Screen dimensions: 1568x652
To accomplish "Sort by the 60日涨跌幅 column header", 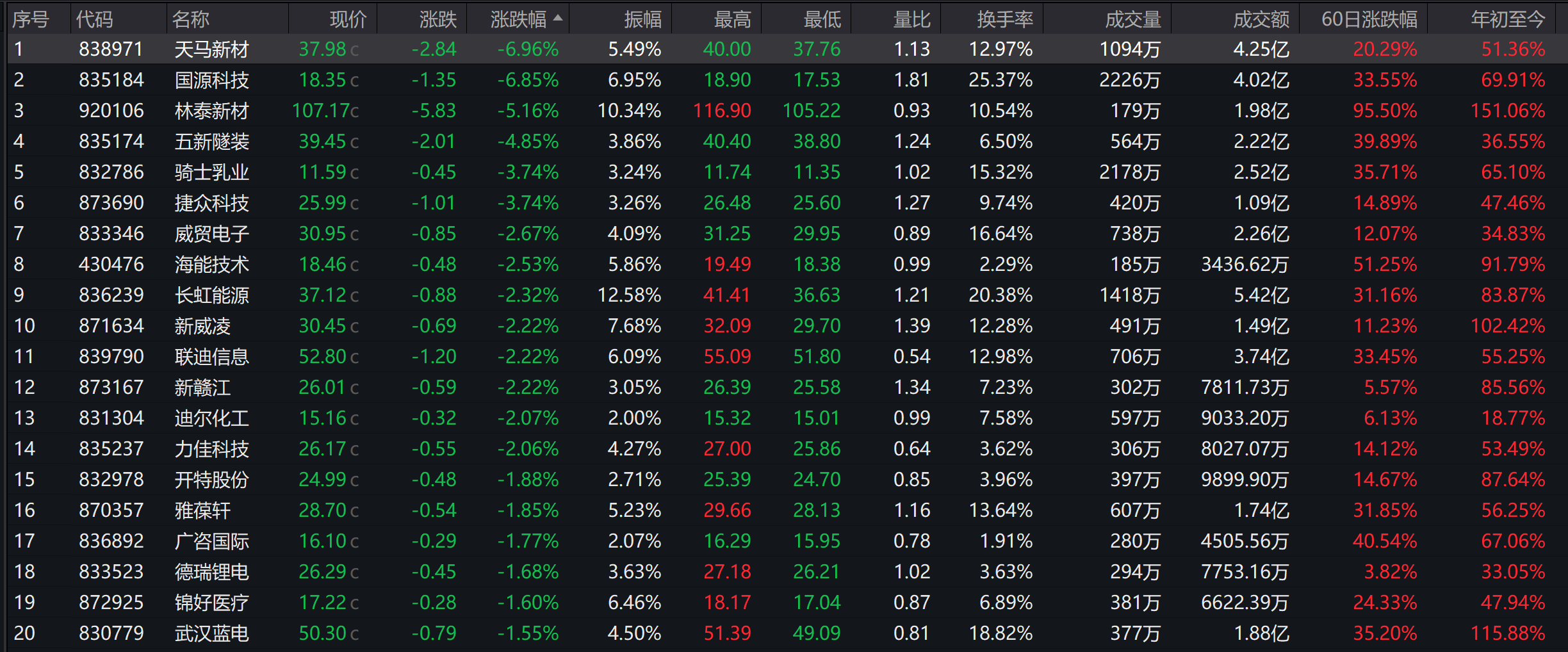I will tap(1369, 19).
